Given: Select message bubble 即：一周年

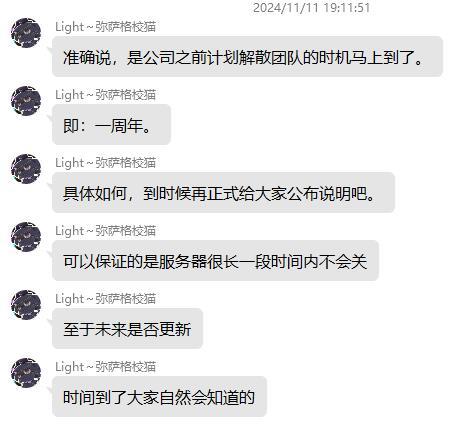Looking at the screenshot, I should [x=111, y=125].
